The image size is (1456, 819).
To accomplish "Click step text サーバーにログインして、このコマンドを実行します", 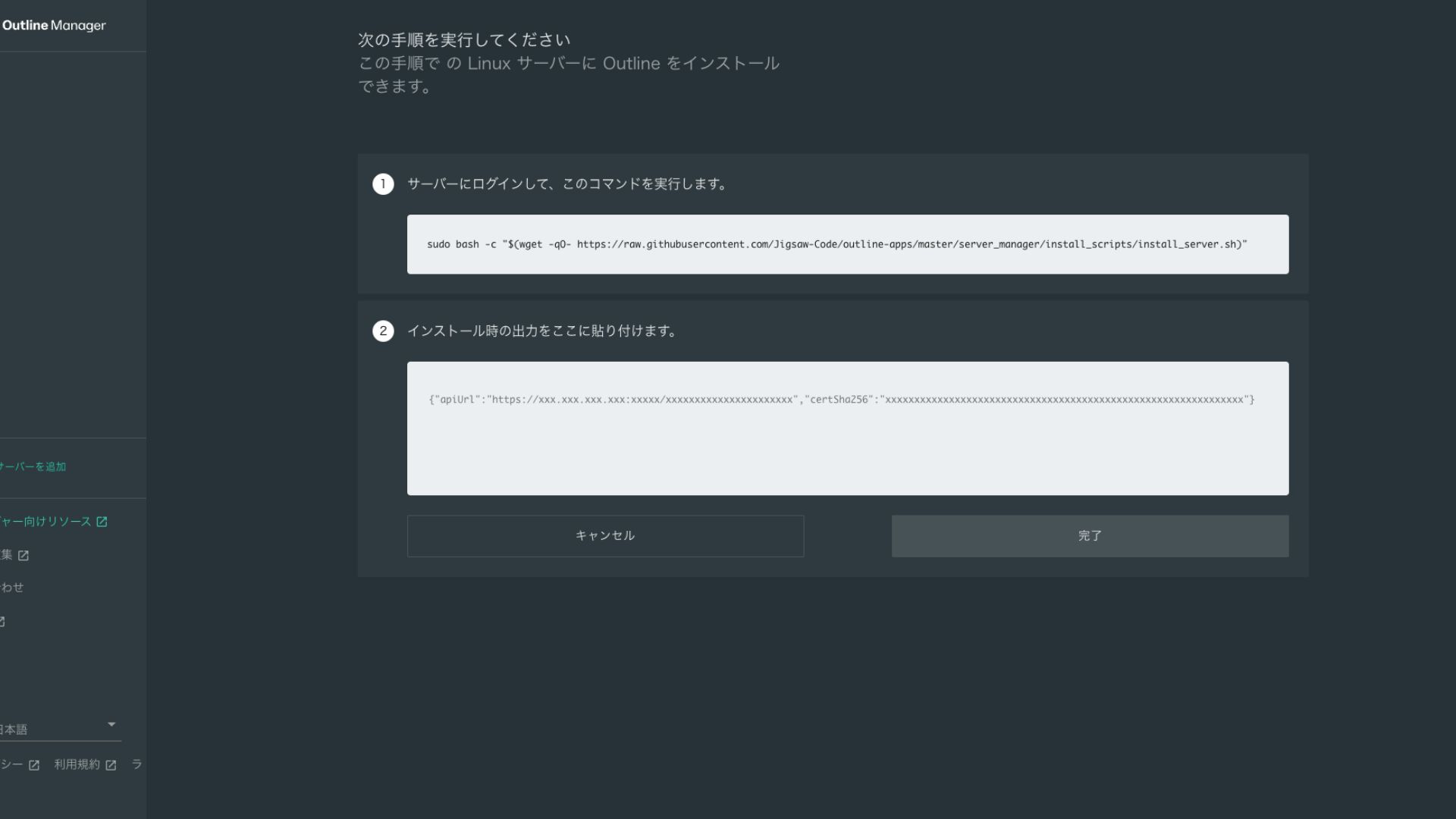I will tap(567, 184).
